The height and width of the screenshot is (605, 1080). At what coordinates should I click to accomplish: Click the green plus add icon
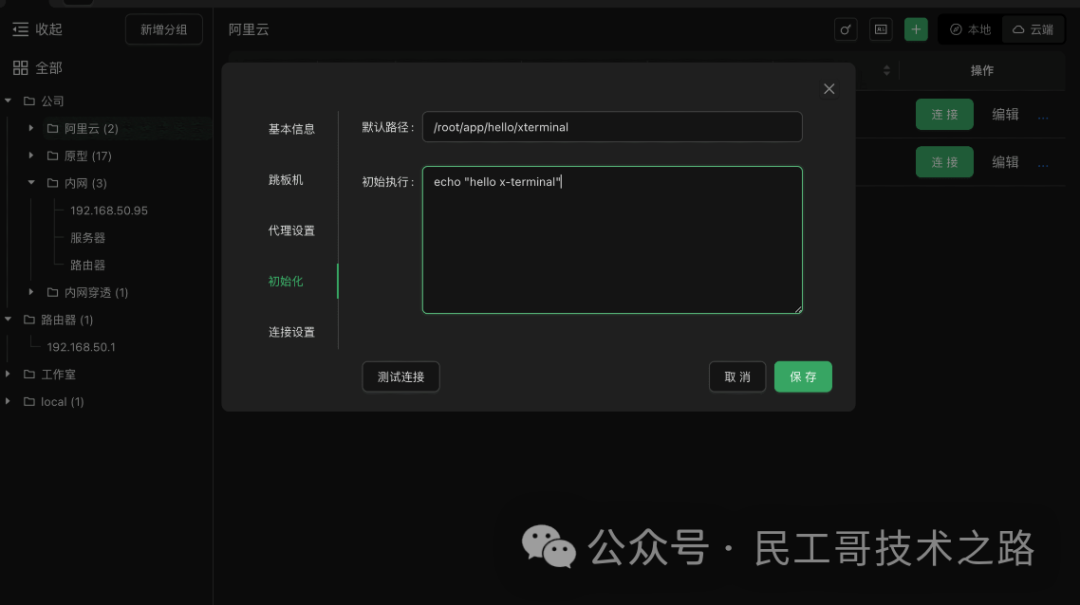coord(916,30)
